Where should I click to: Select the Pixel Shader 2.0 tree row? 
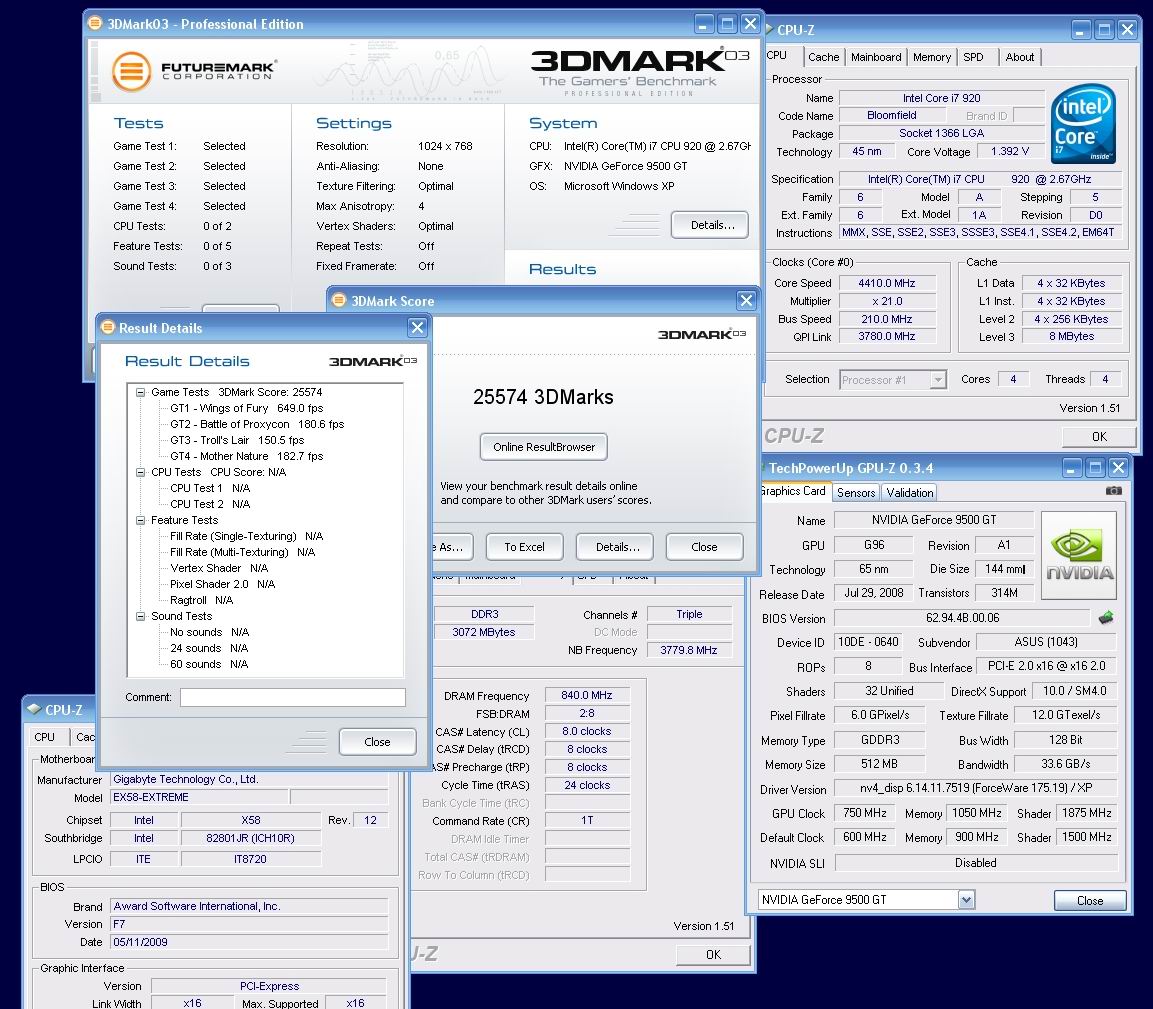click(x=222, y=584)
